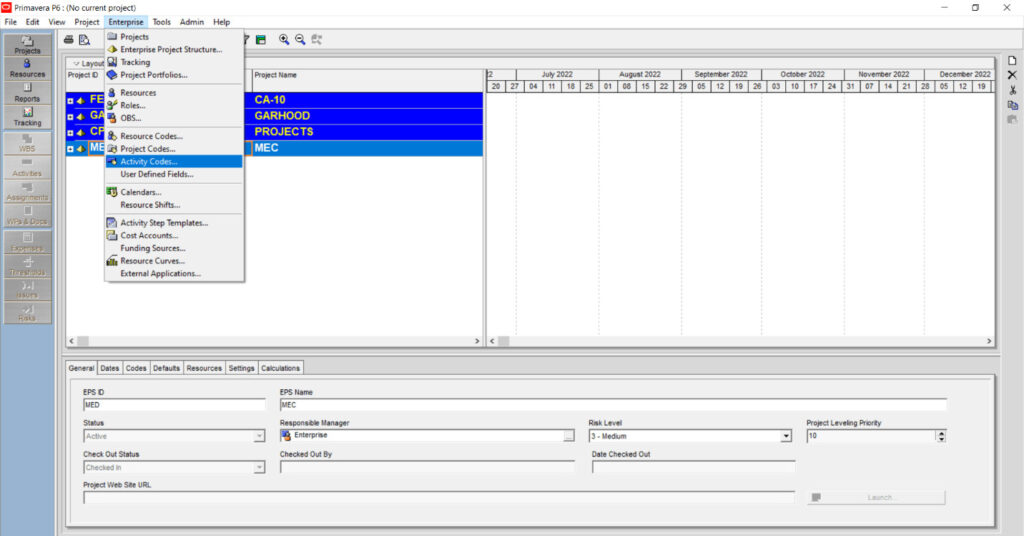Click the Launch button
The image size is (1024, 536).
tap(876, 497)
